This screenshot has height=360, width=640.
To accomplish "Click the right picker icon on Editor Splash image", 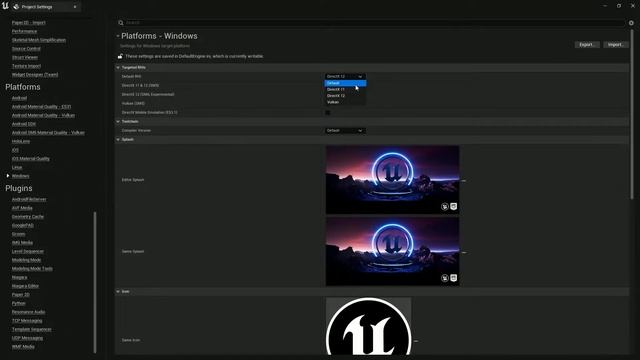I will [453, 207].
